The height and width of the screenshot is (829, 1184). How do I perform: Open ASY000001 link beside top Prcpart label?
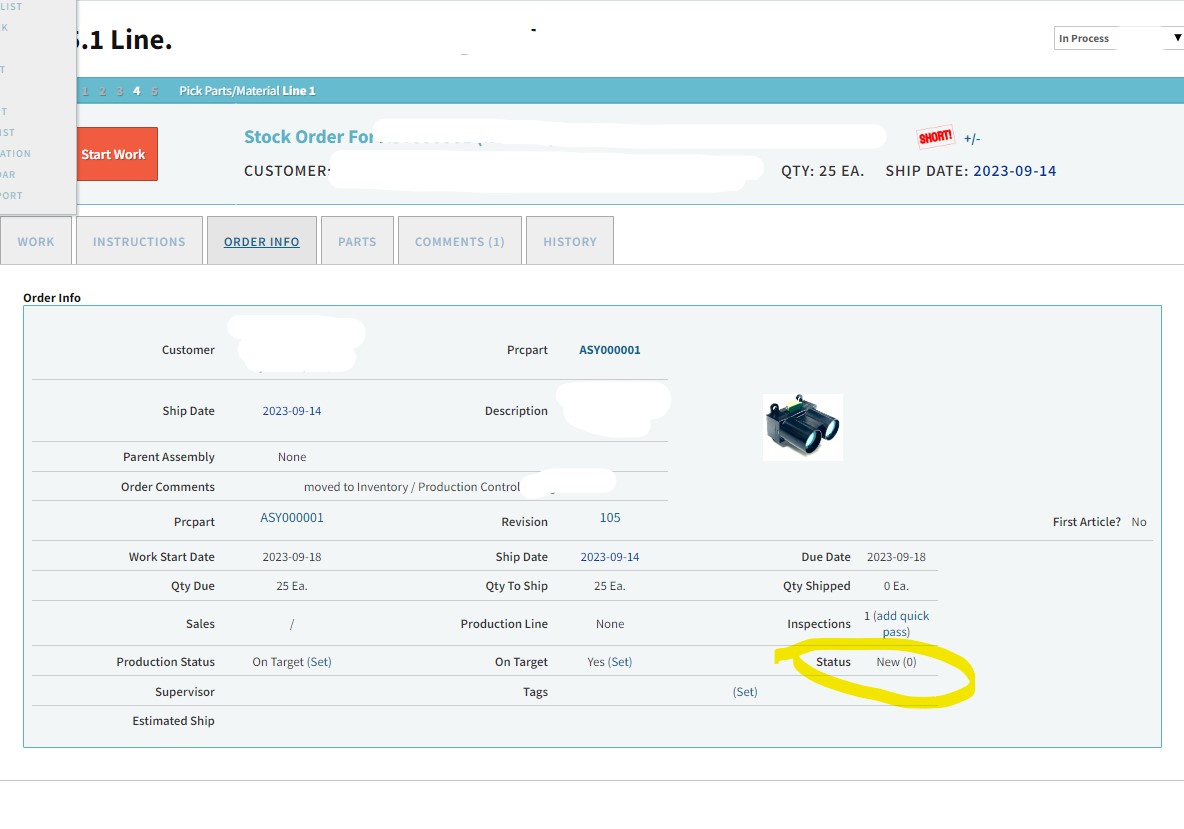tap(609, 350)
